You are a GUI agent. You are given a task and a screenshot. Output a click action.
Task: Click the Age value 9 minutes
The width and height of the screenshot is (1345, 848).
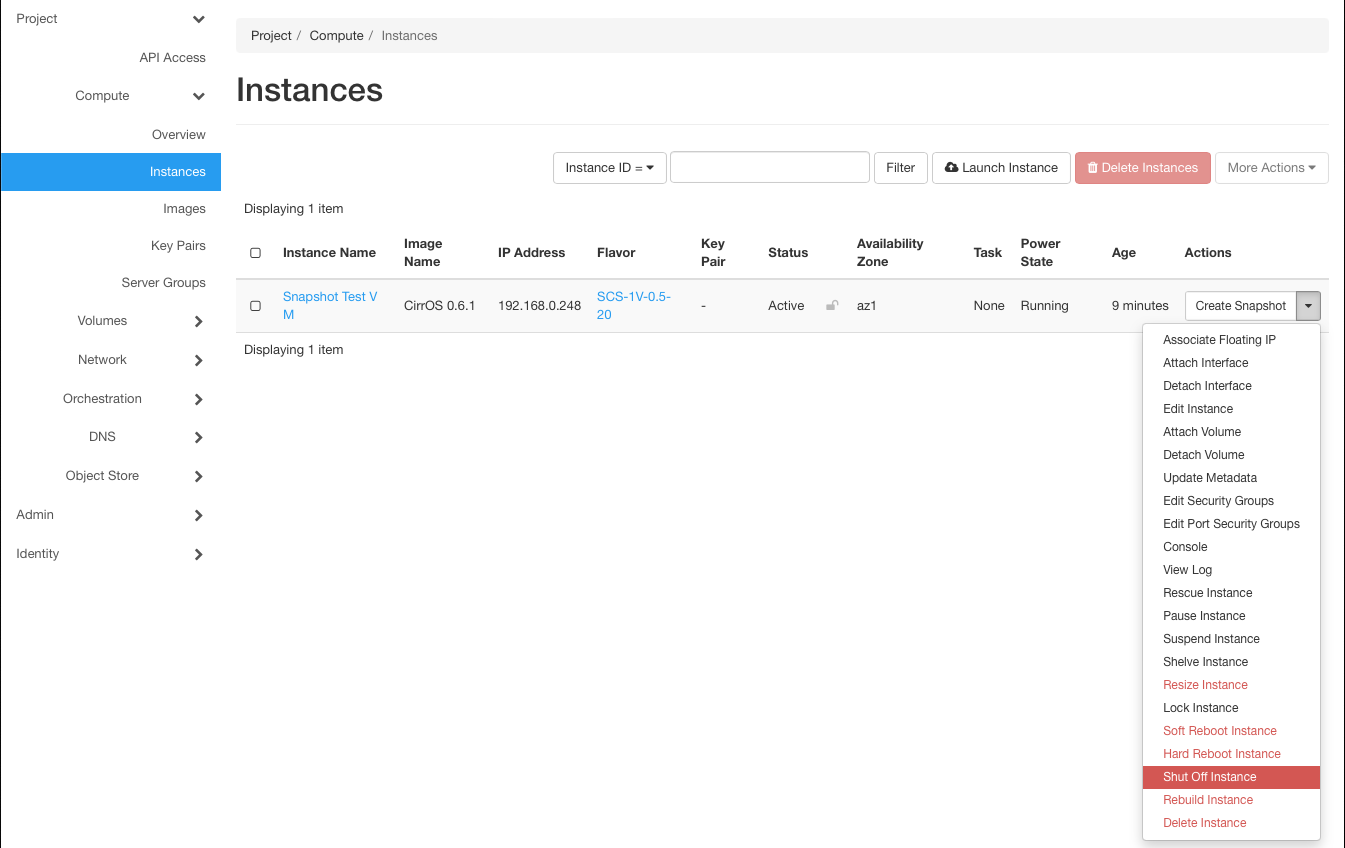[1140, 306]
